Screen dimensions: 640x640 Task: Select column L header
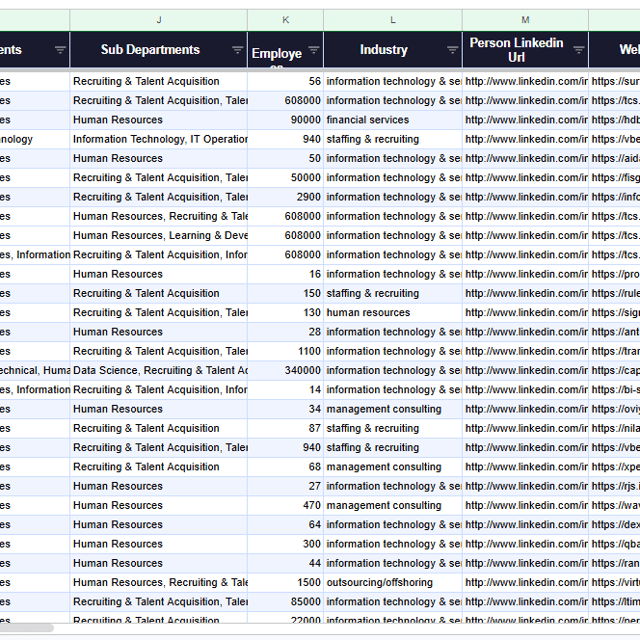(393, 20)
